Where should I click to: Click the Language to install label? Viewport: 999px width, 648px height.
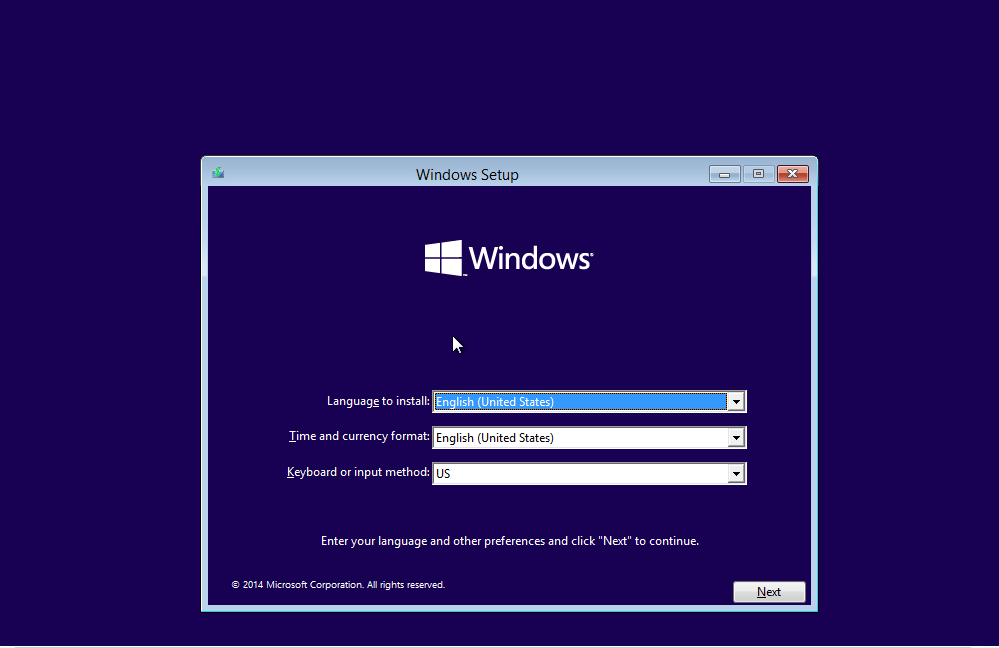(x=378, y=401)
